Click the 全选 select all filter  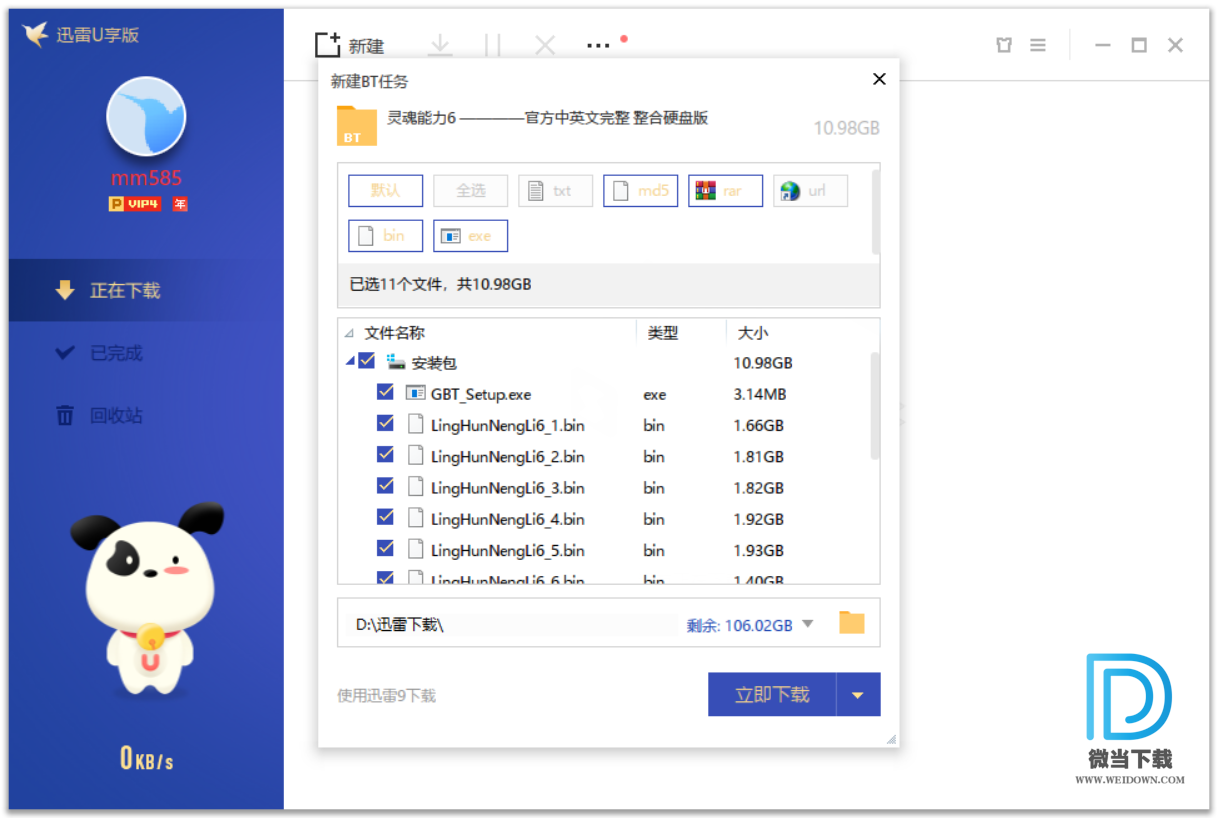(x=471, y=191)
